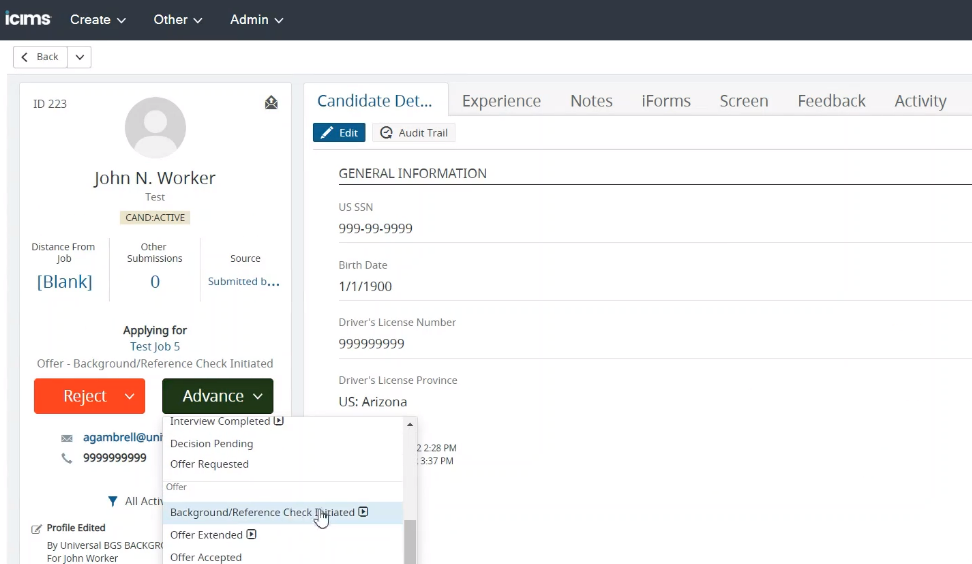Click the arrow icon beside Interview Completed
The width and height of the screenshot is (972, 564).
(x=279, y=421)
